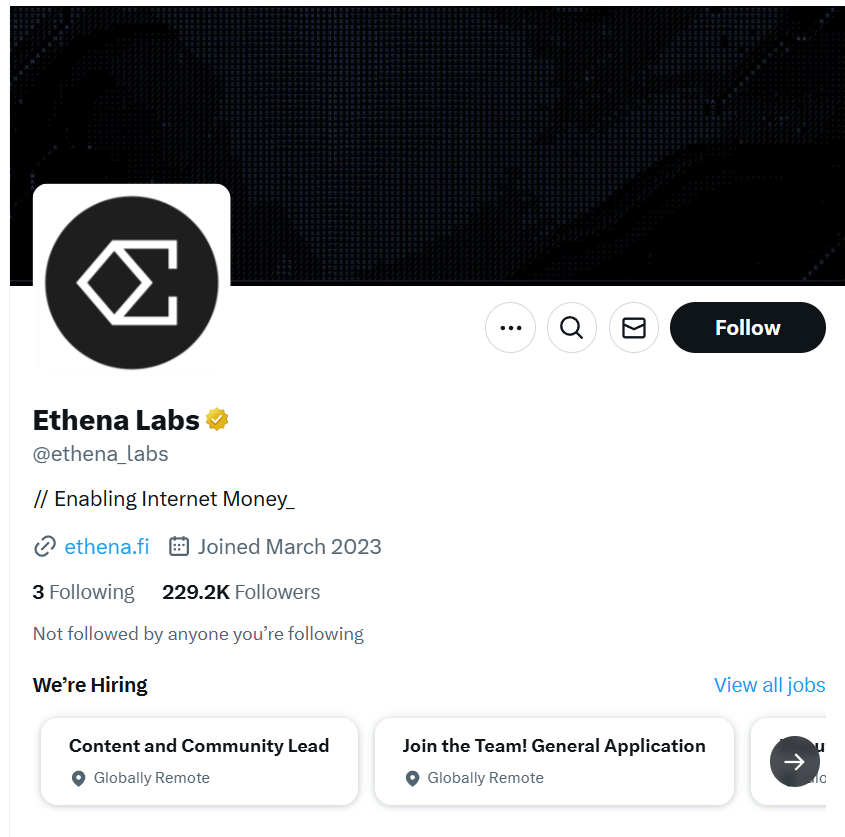Open the 3 Following list
845x837 pixels.
[83, 592]
